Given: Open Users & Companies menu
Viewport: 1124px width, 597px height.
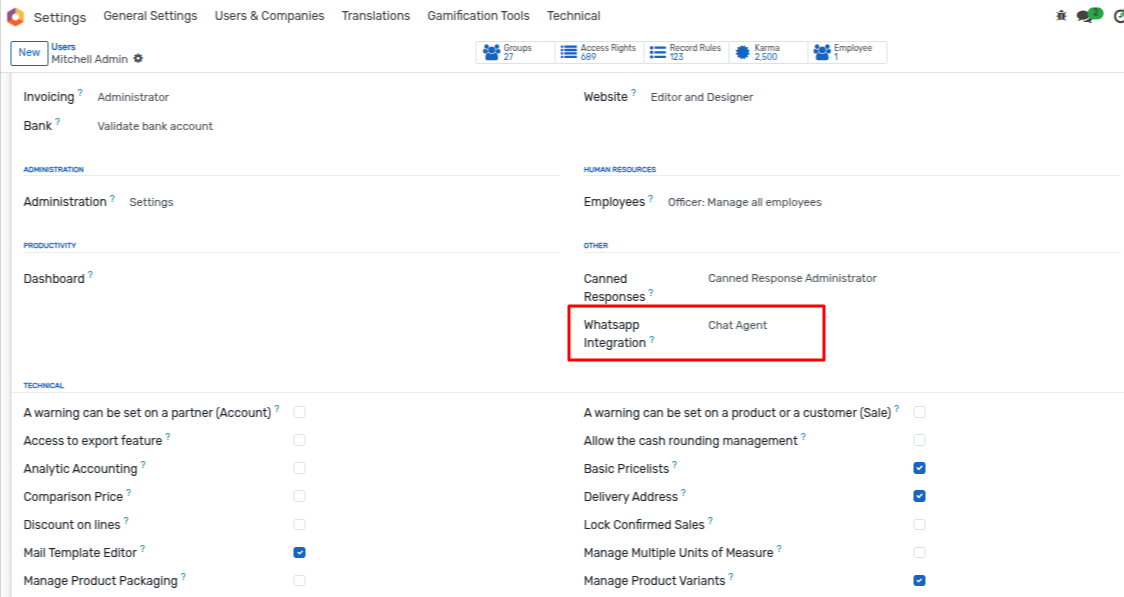Looking at the screenshot, I should [x=269, y=16].
